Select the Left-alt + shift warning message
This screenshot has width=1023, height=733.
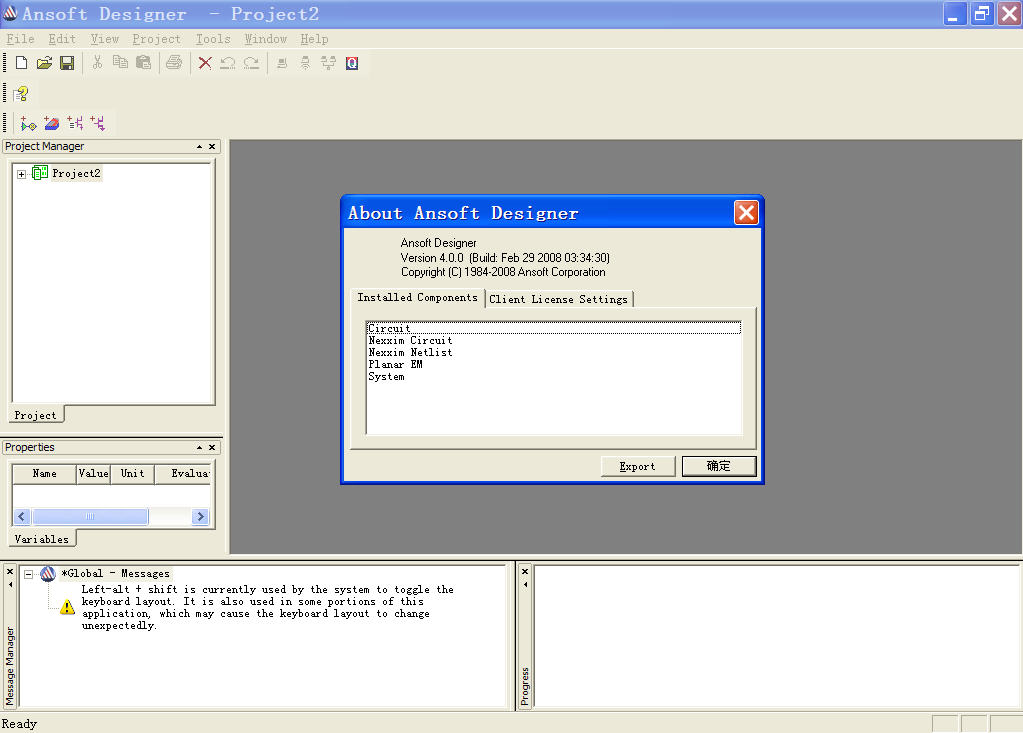pyautogui.click(x=267, y=607)
